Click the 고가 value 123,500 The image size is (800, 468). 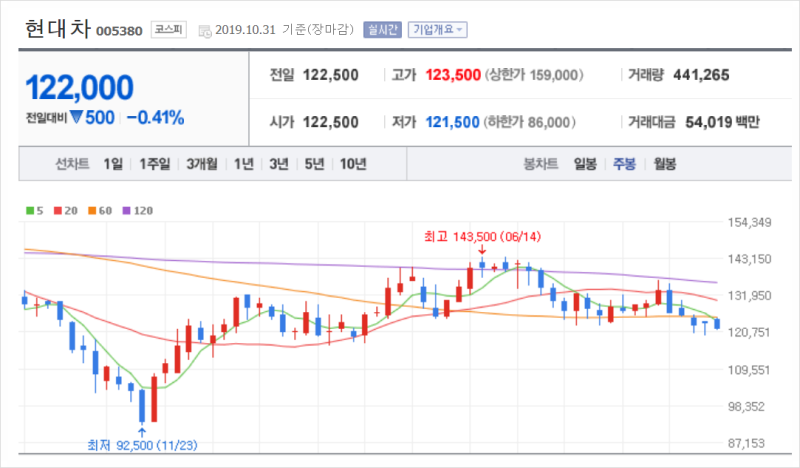[453, 75]
